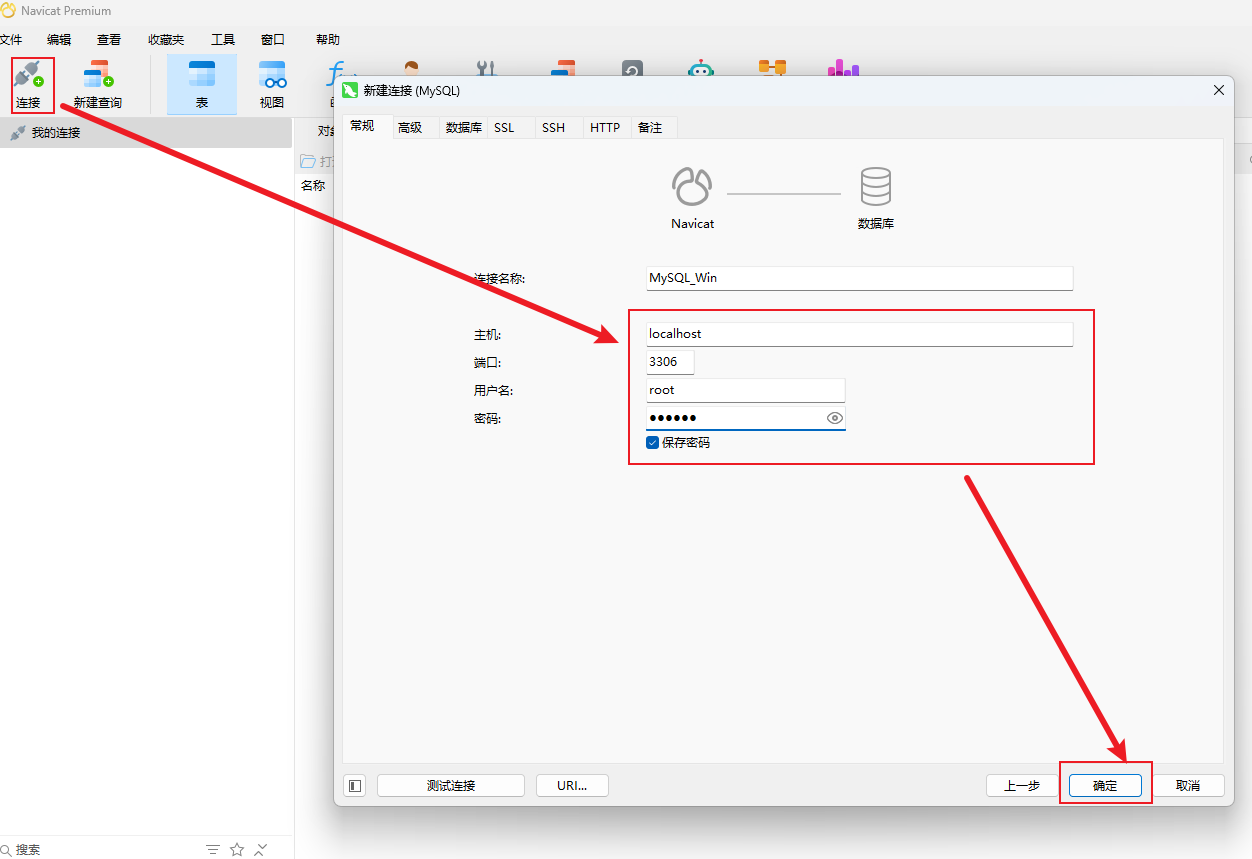Screen dimensions: 1252x859
Task: Open 新建查询 (New Query) from the toolbar
Action: (97, 84)
